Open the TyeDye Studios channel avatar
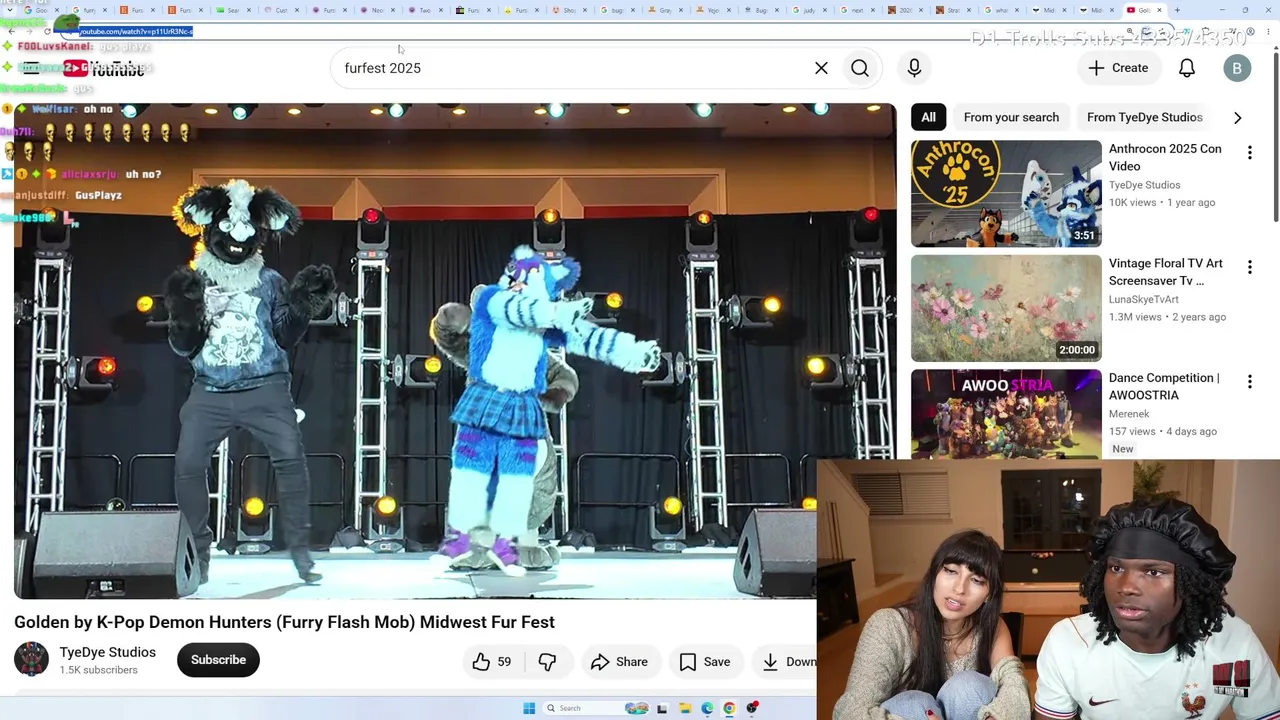The height and width of the screenshot is (720, 1280). (x=31, y=660)
